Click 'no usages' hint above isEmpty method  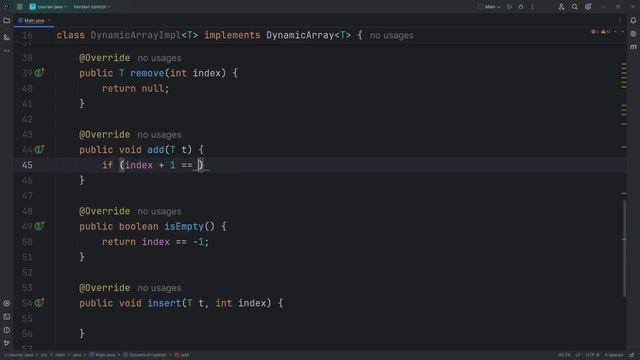point(159,211)
